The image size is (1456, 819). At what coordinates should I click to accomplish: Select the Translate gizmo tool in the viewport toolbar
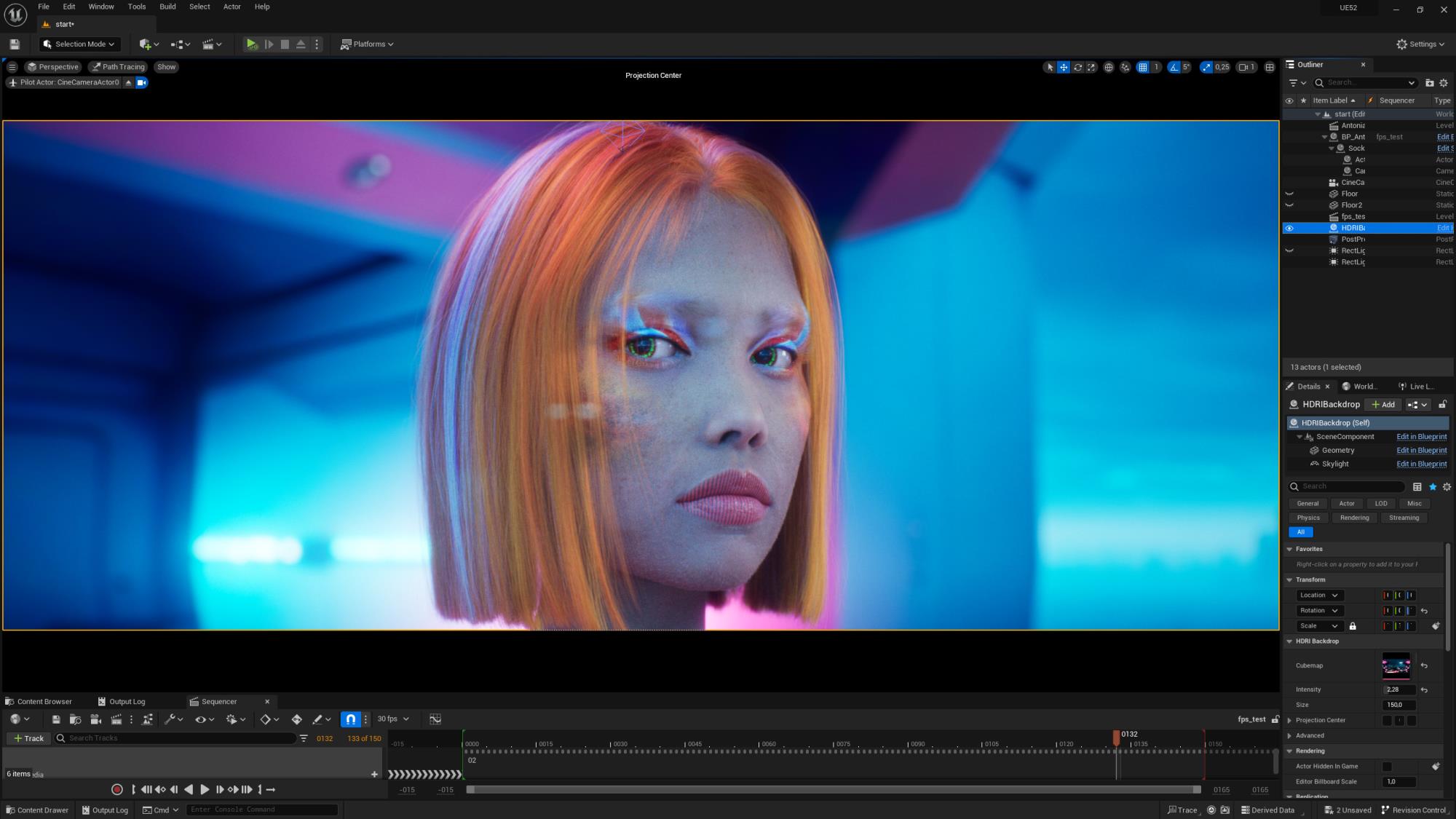pos(1064,67)
